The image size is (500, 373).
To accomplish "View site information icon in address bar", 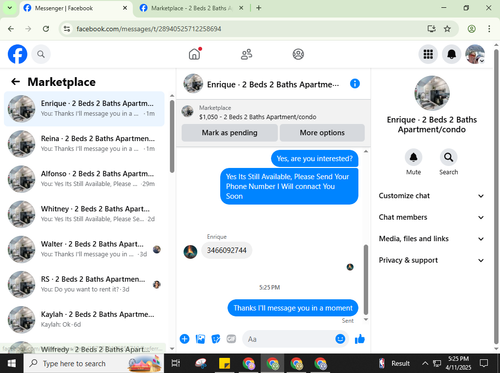I will click(x=67, y=29).
